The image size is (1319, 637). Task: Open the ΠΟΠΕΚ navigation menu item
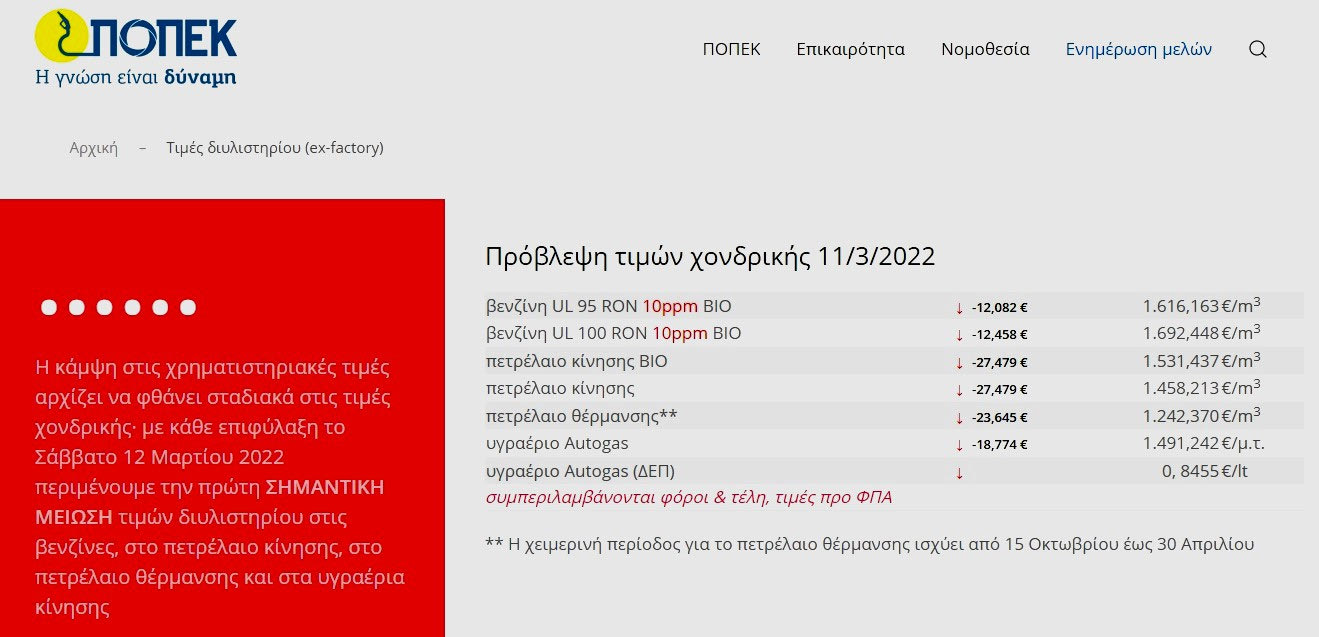731,49
